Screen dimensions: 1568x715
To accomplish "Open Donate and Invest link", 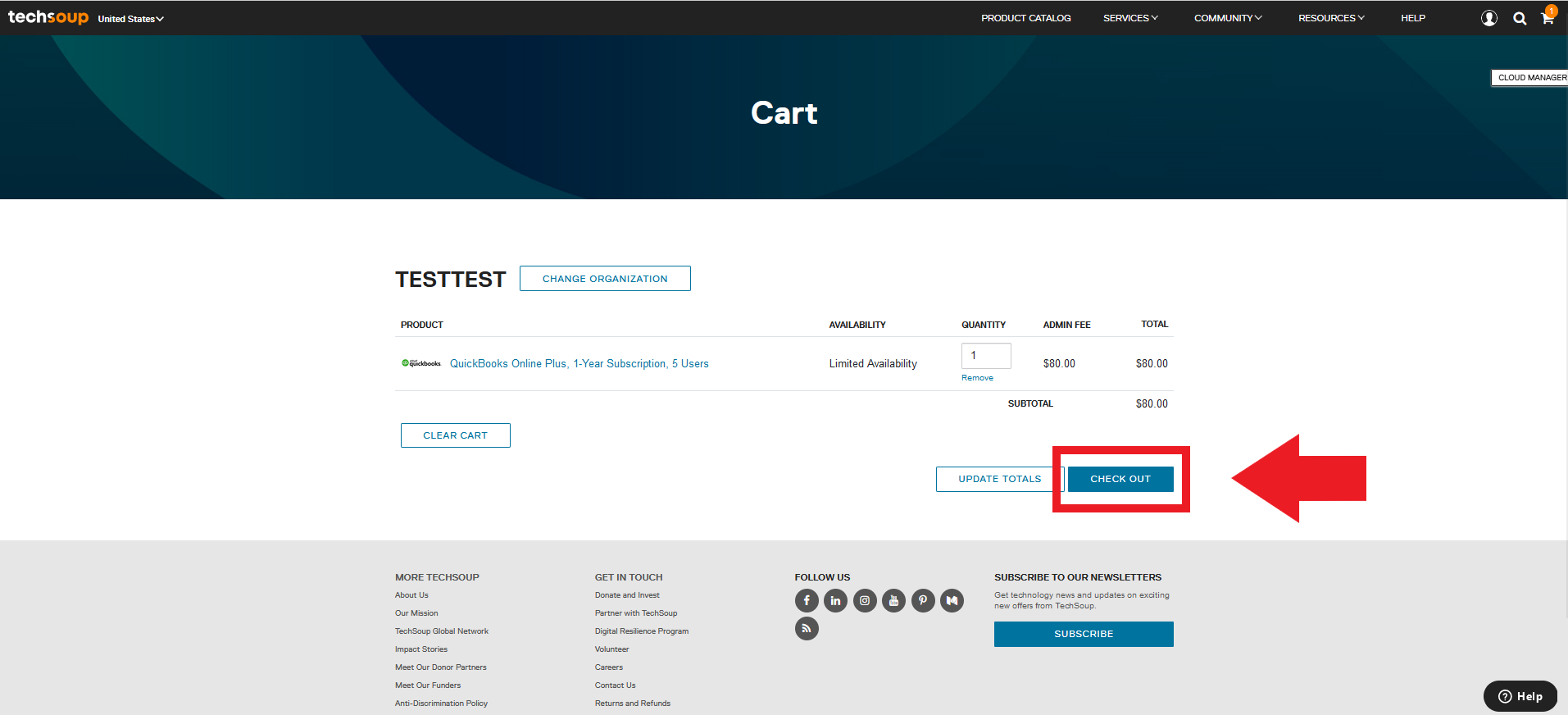I will (627, 595).
